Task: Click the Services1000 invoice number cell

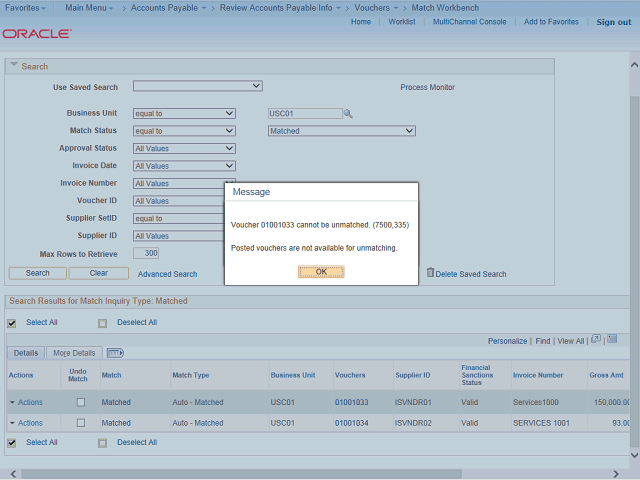Action: point(536,402)
